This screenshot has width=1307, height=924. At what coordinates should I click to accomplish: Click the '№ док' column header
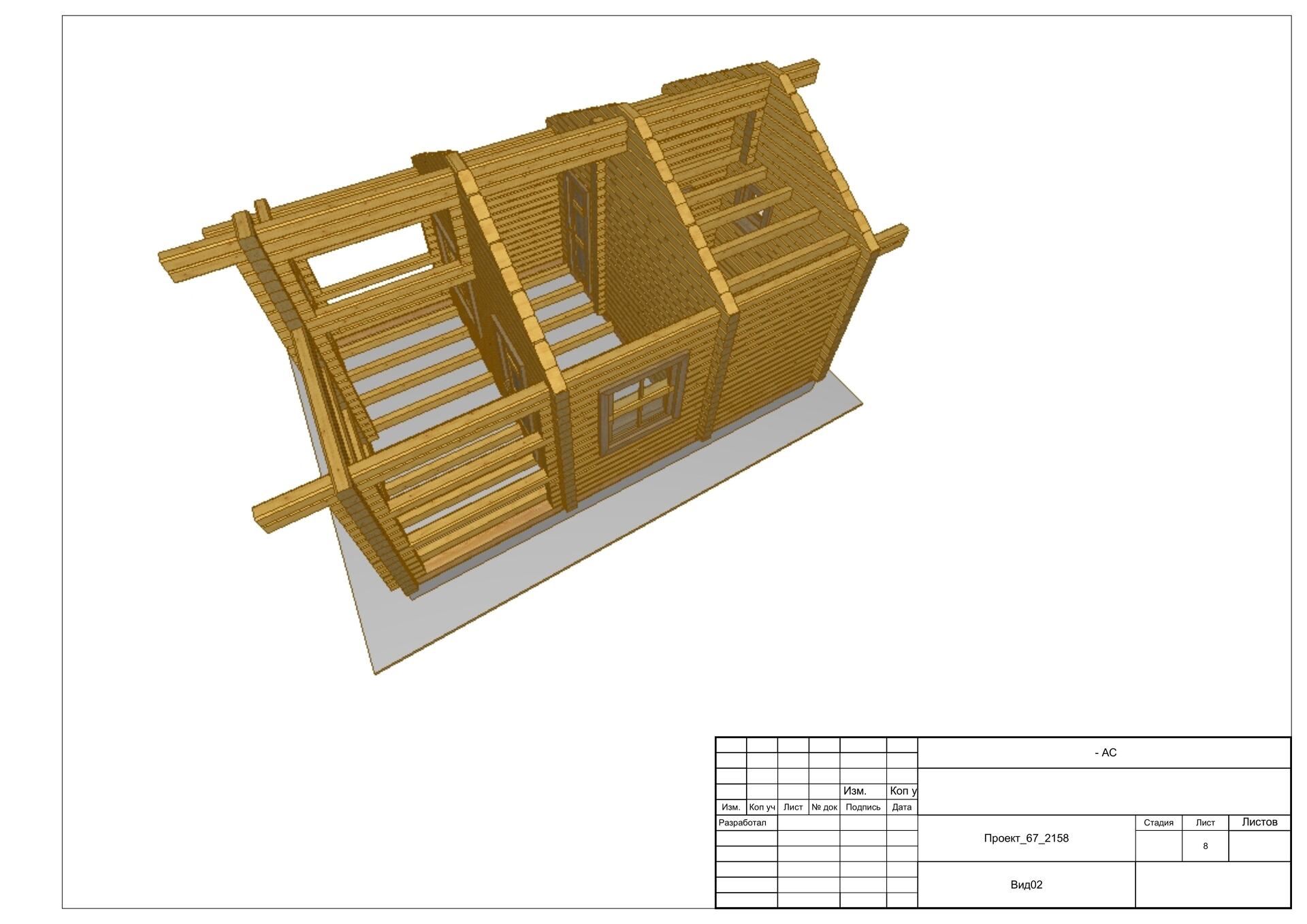(824, 807)
